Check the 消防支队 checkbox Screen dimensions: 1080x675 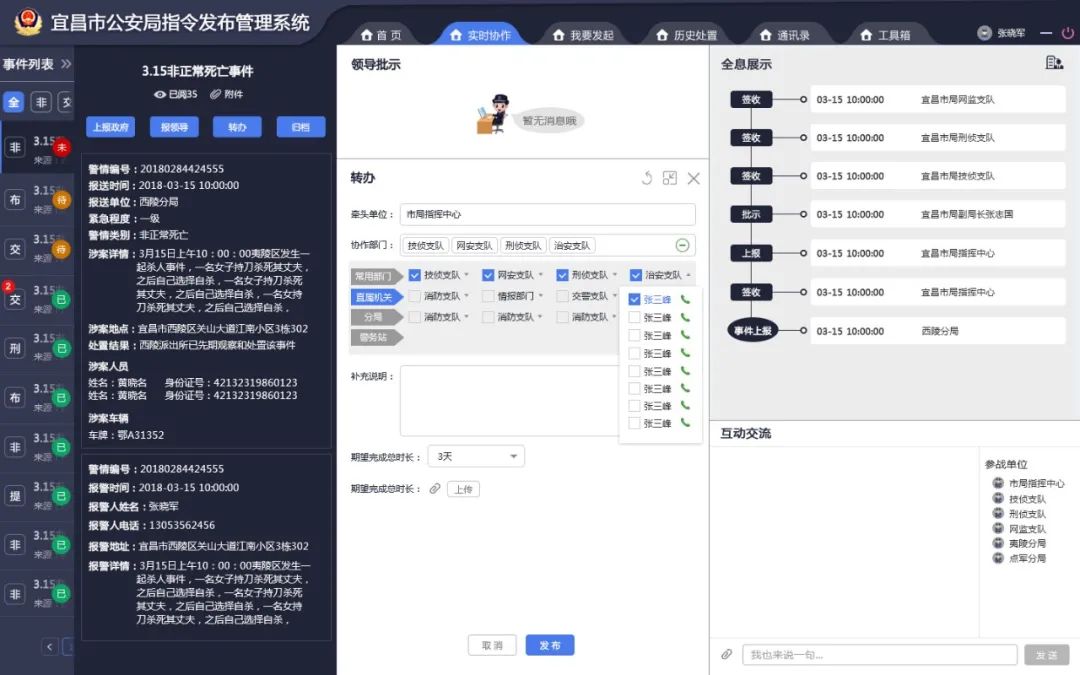(414, 295)
